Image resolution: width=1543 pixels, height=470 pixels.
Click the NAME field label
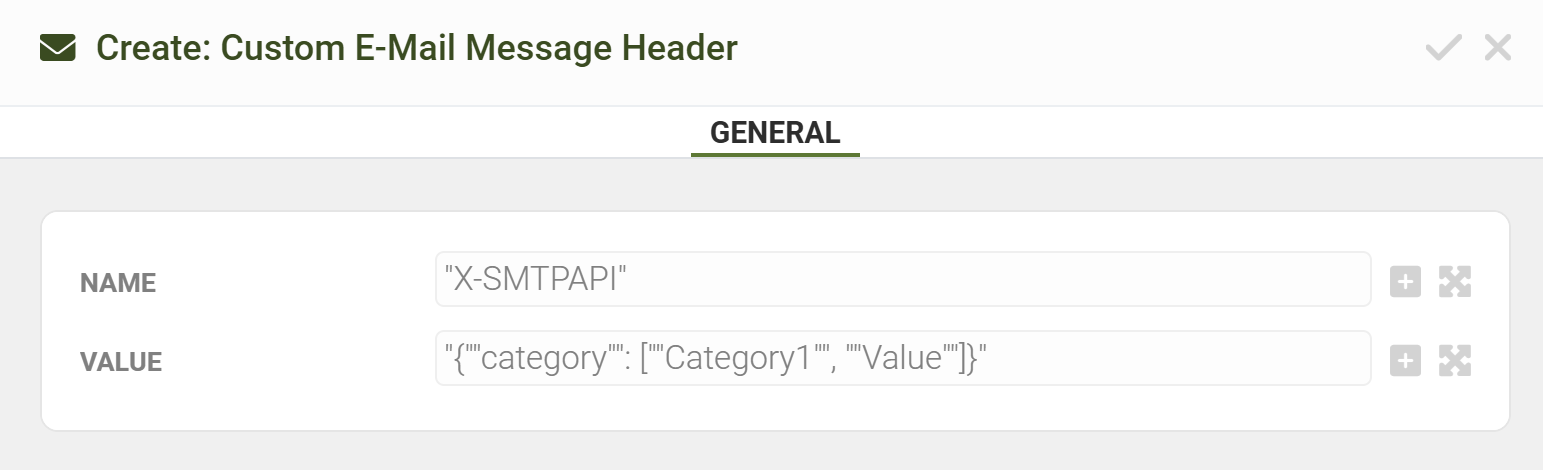point(118,283)
